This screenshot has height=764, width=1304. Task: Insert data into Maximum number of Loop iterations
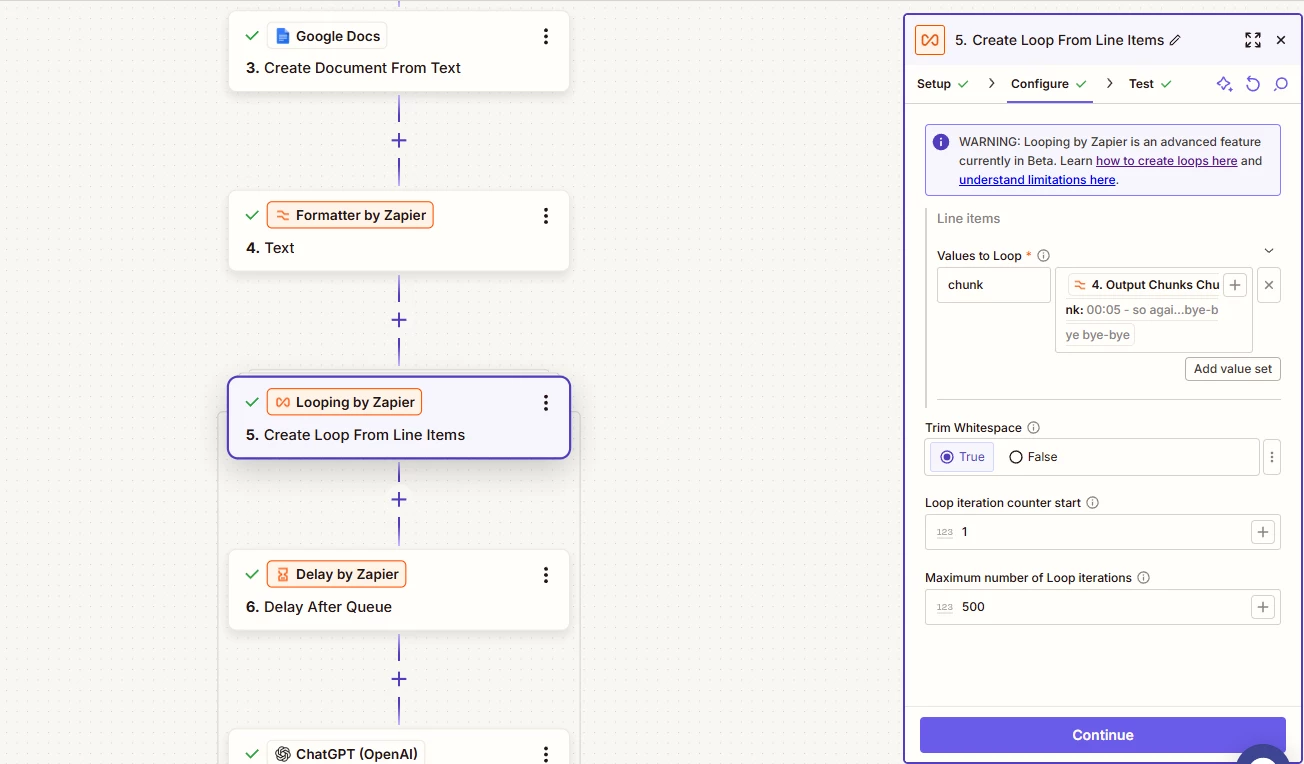click(x=1263, y=607)
